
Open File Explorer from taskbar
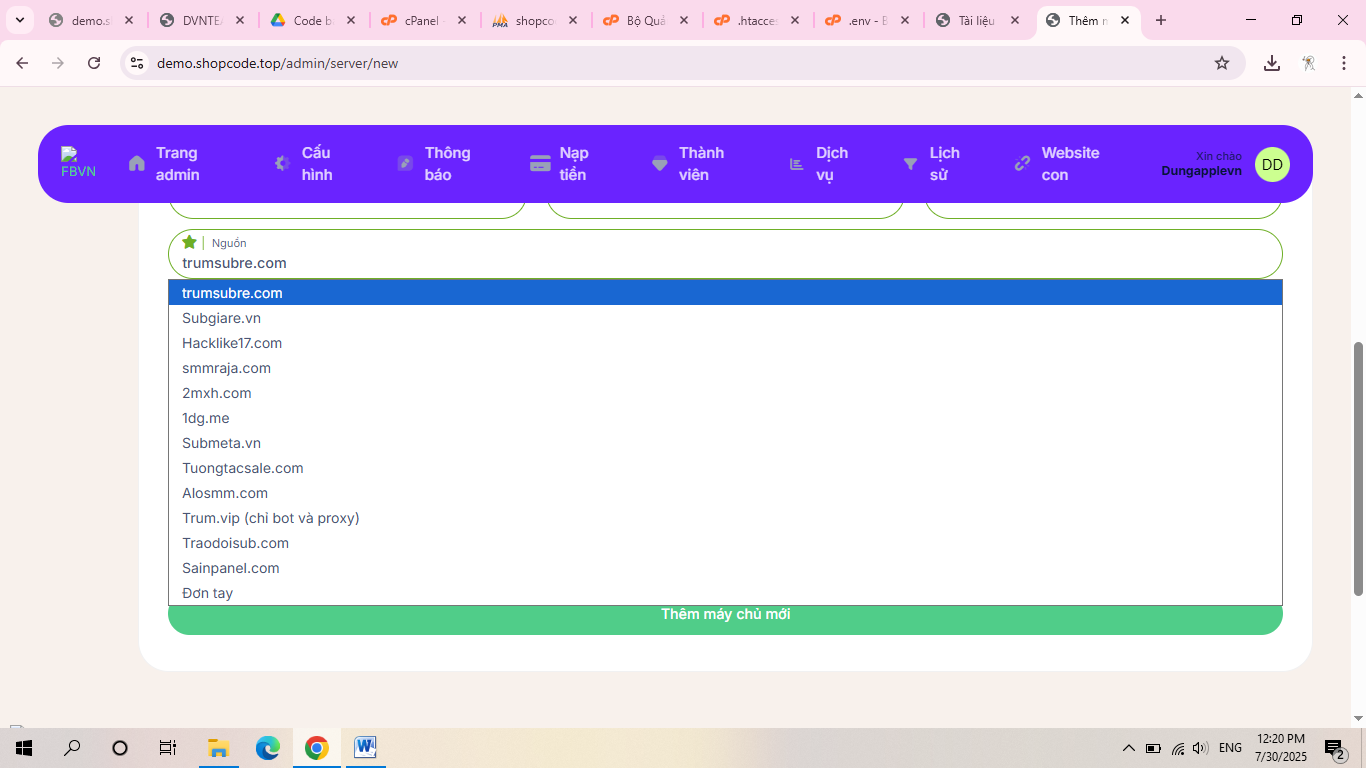click(217, 747)
